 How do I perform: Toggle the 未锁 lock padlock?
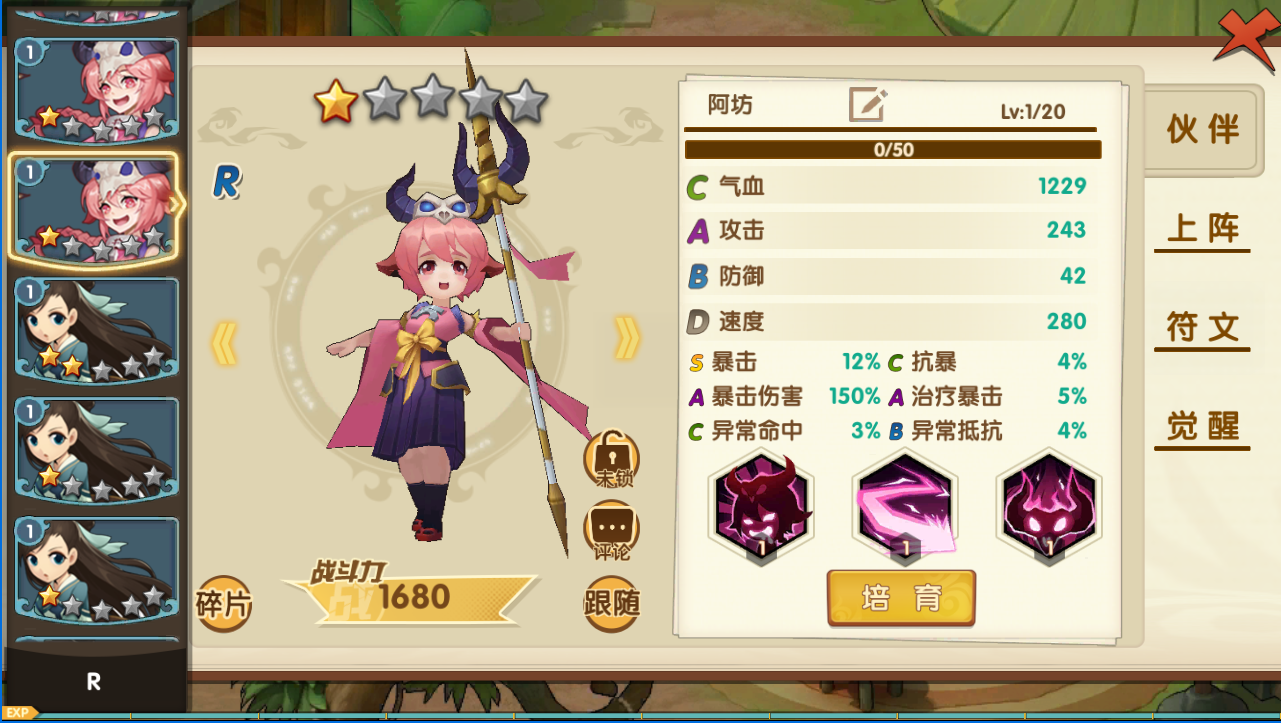point(611,458)
